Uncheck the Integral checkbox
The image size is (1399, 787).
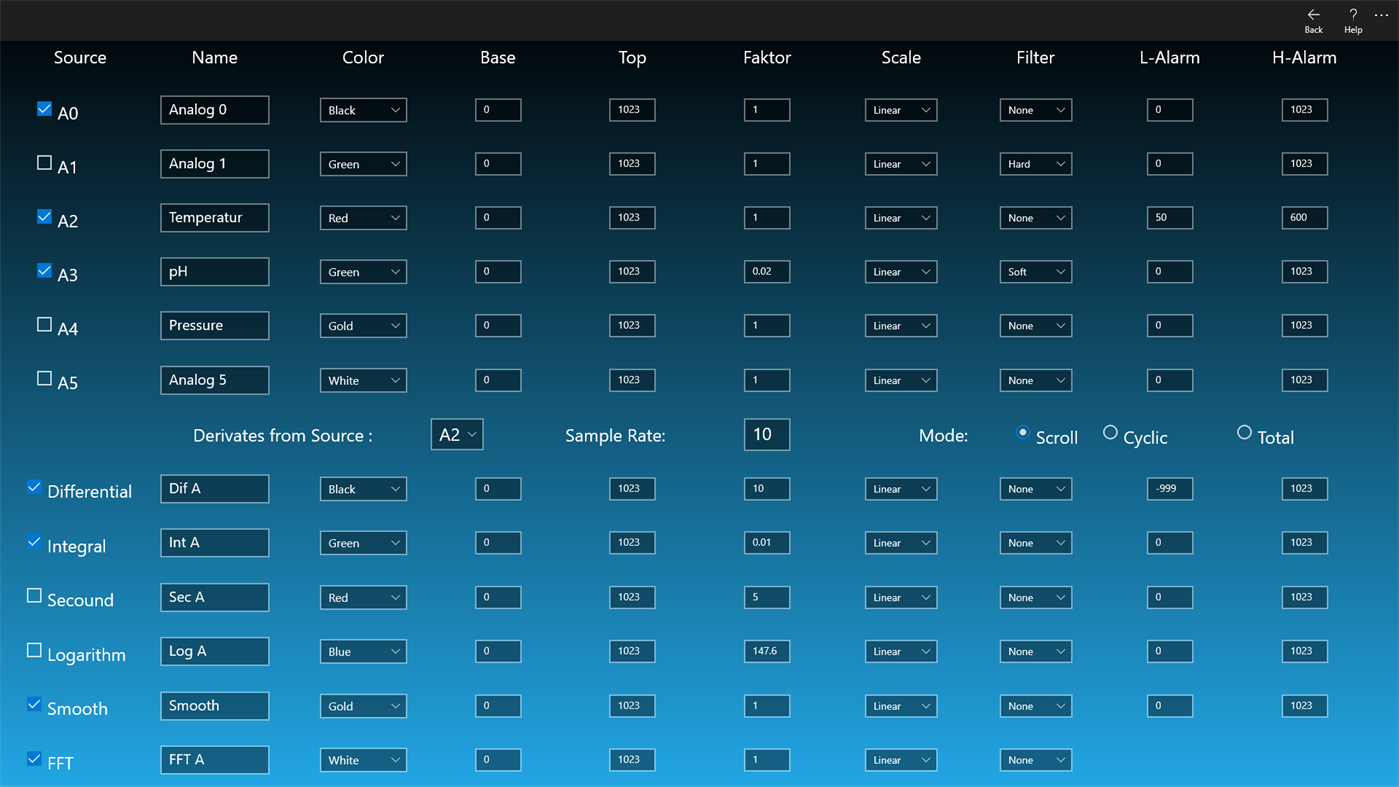(34, 542)
